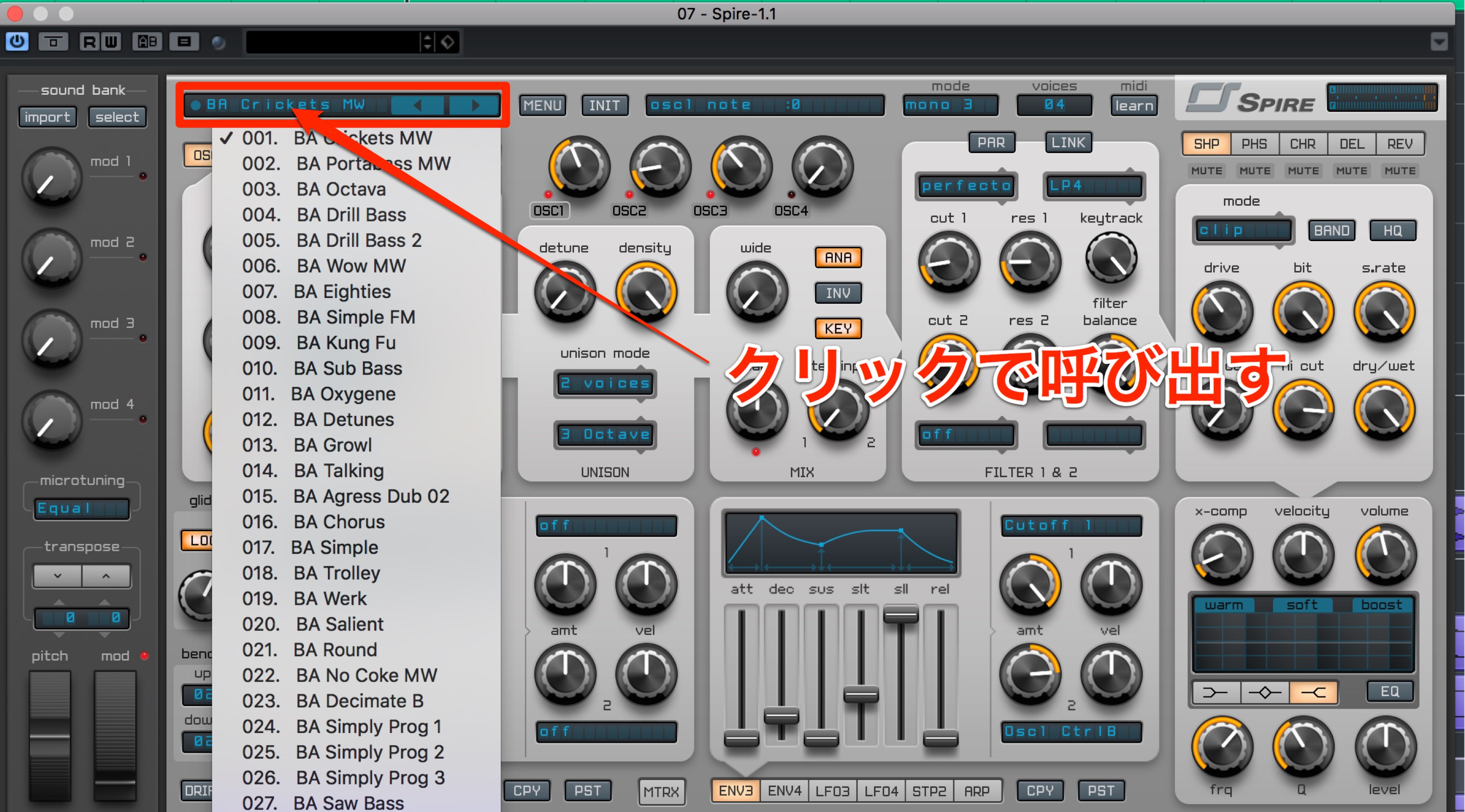Switch to the ARP tab

click(977, 791)
